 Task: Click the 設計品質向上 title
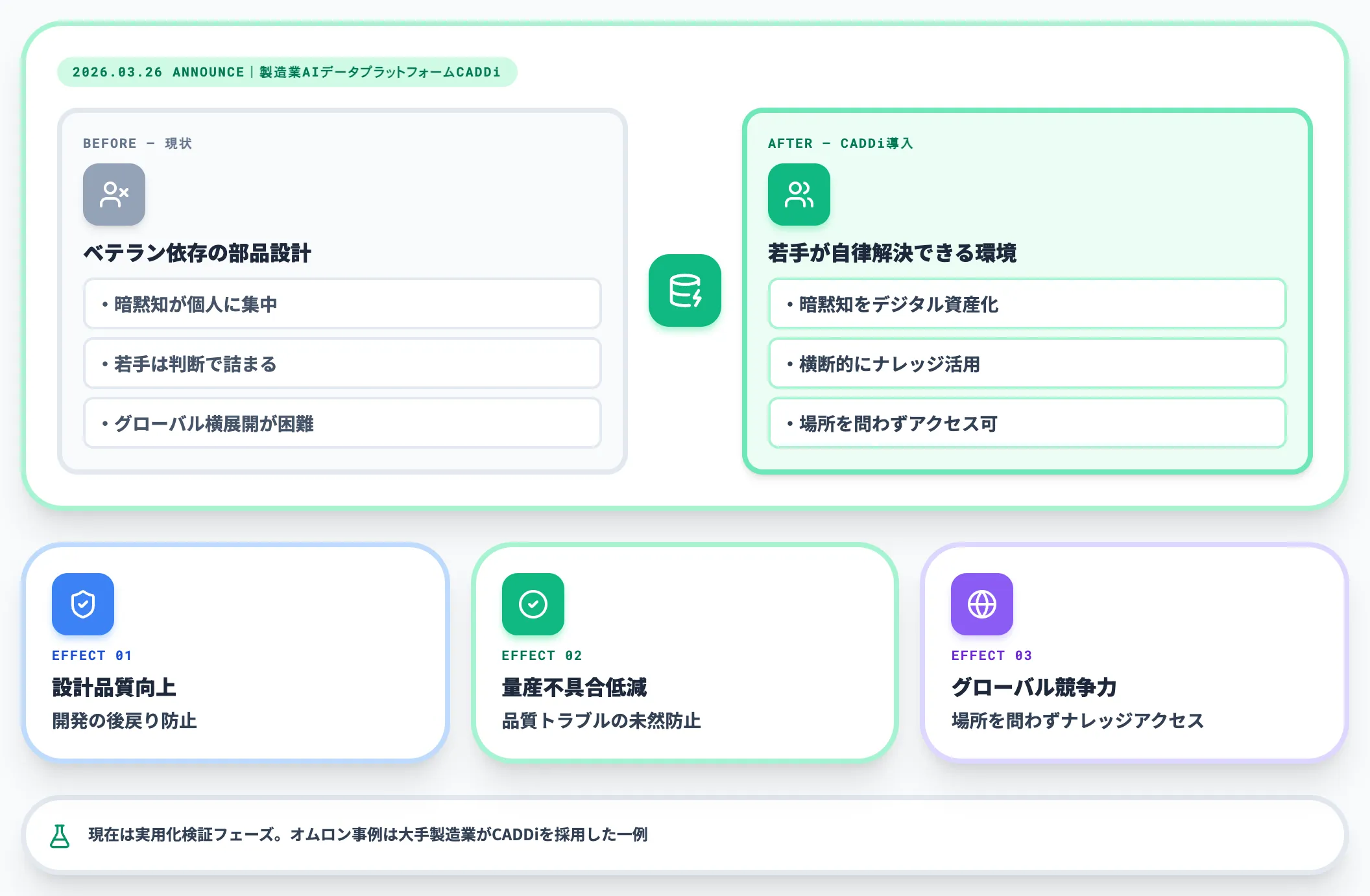tap(114, 687)
